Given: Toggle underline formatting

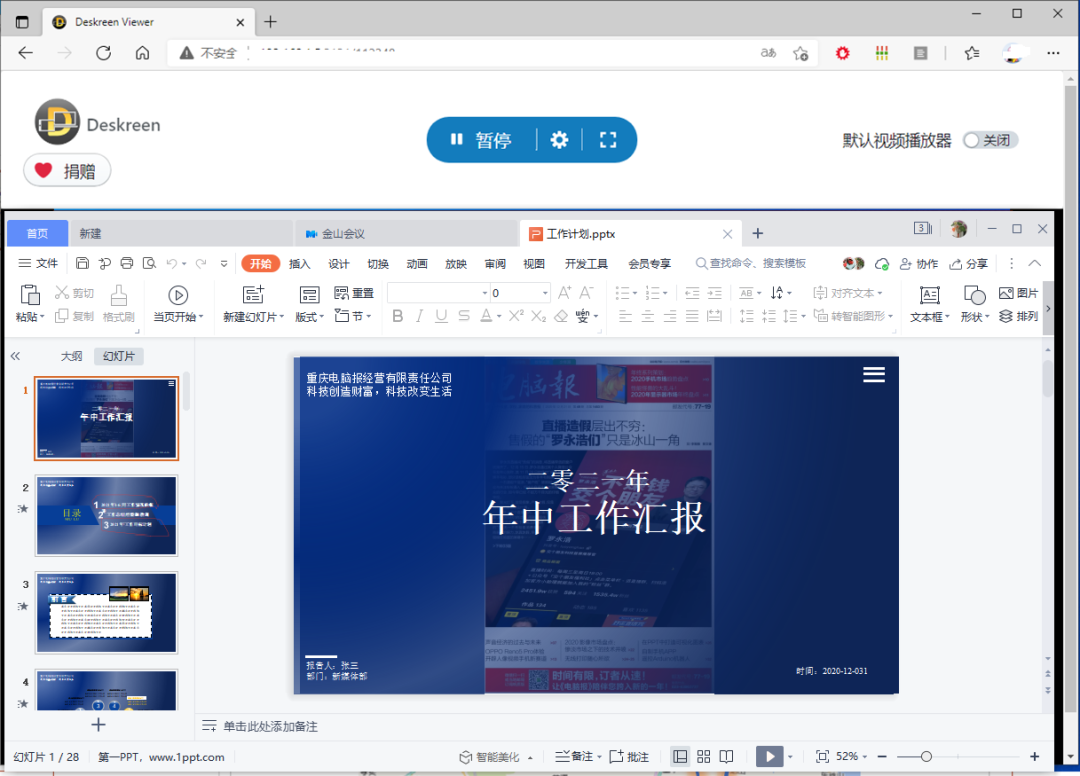Looking at the screenshot, I should pos(441,315).
